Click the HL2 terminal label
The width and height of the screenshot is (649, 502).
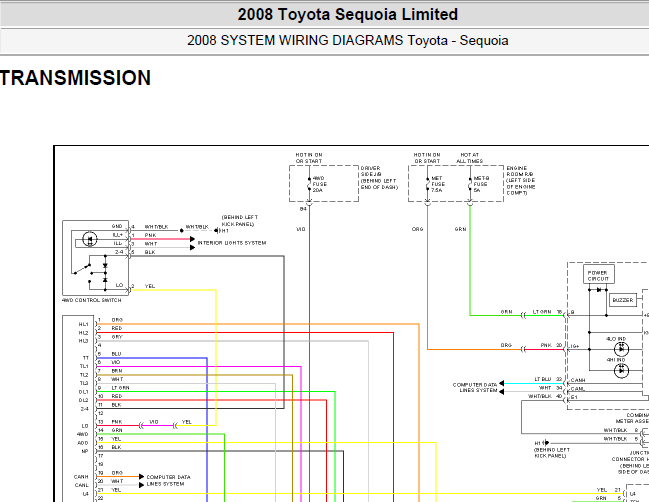tap(83, 333)
